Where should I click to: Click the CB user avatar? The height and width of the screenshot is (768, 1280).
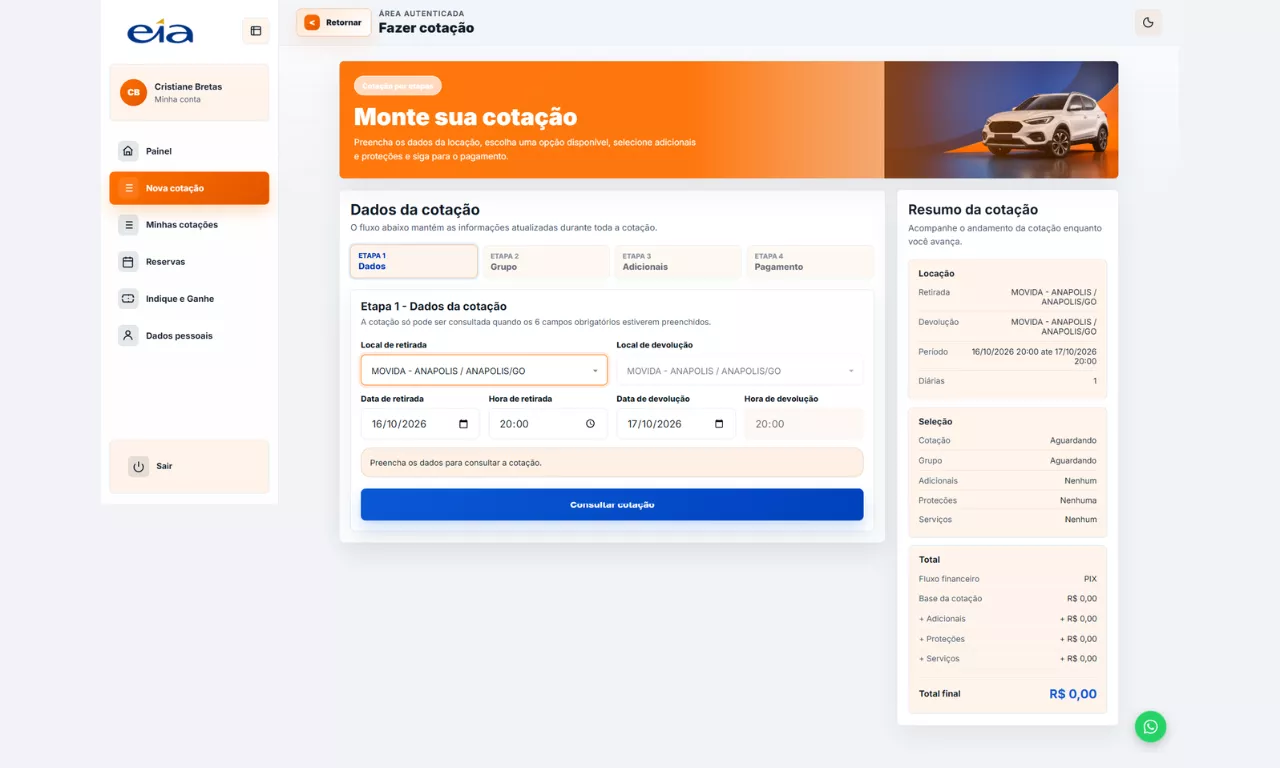point(133,92)
